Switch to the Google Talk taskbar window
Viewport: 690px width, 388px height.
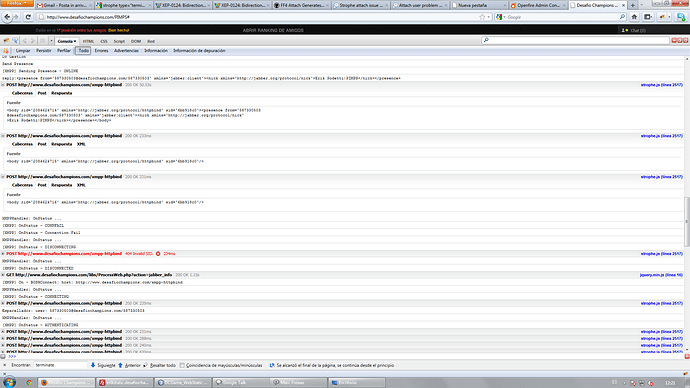click(x=240, y=382)
